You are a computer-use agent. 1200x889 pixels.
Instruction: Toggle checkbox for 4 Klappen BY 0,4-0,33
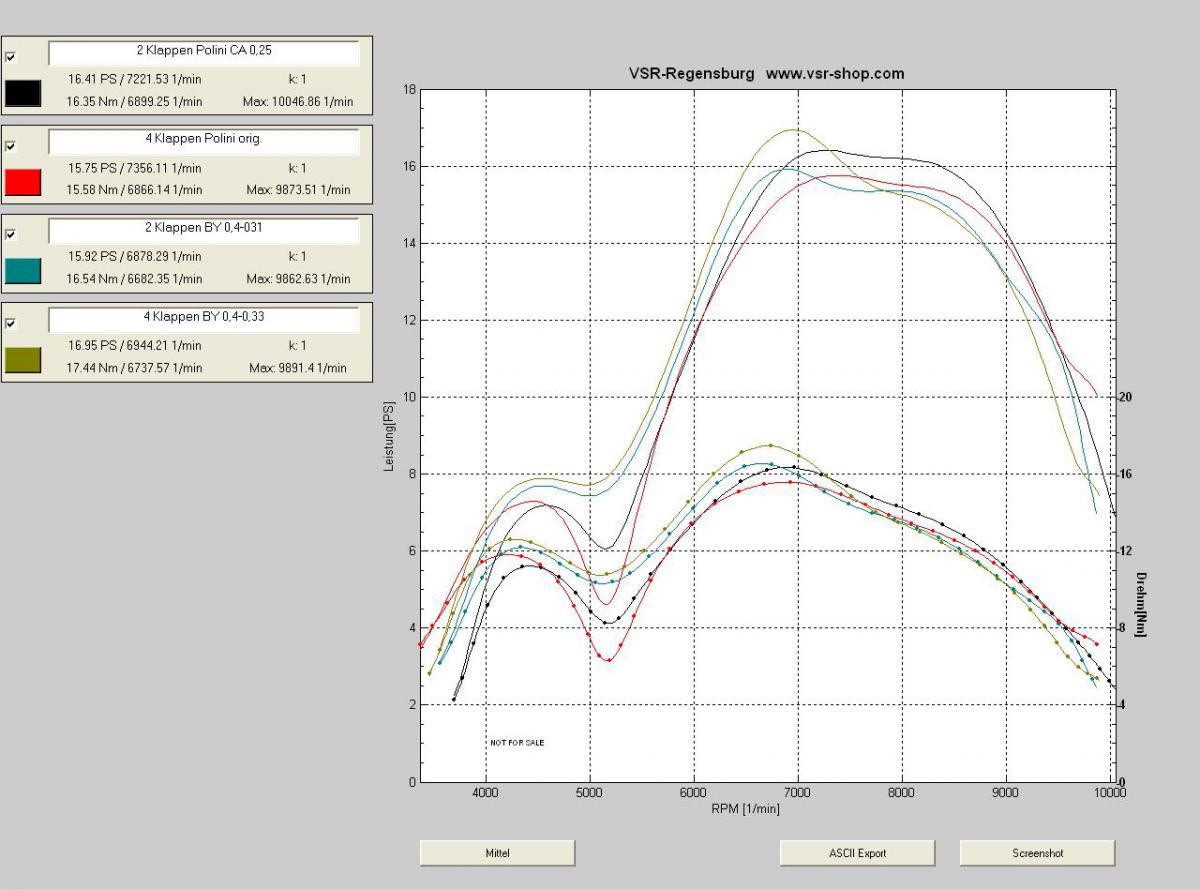(11, 323)
